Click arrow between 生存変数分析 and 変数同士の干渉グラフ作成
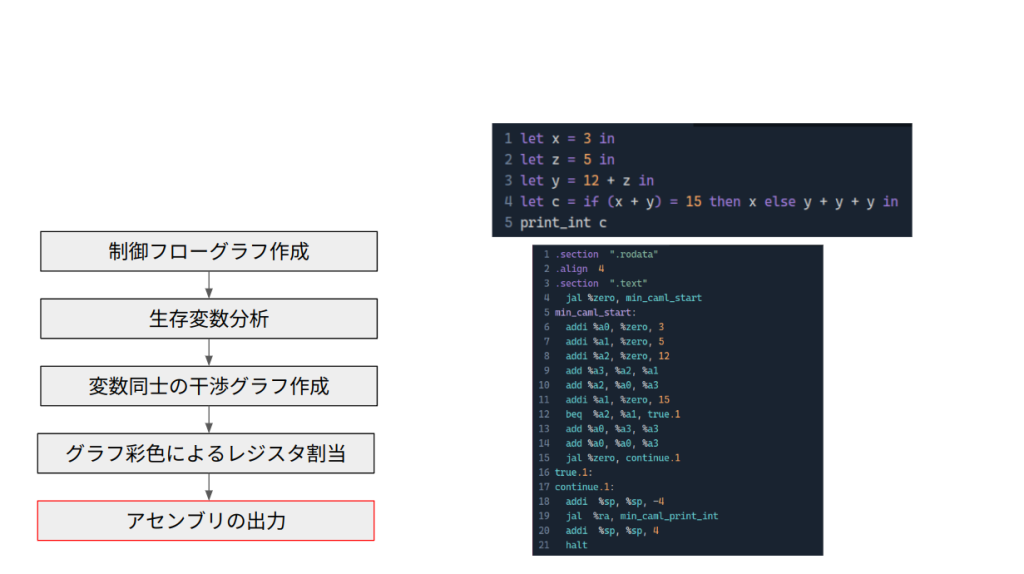 208,352
